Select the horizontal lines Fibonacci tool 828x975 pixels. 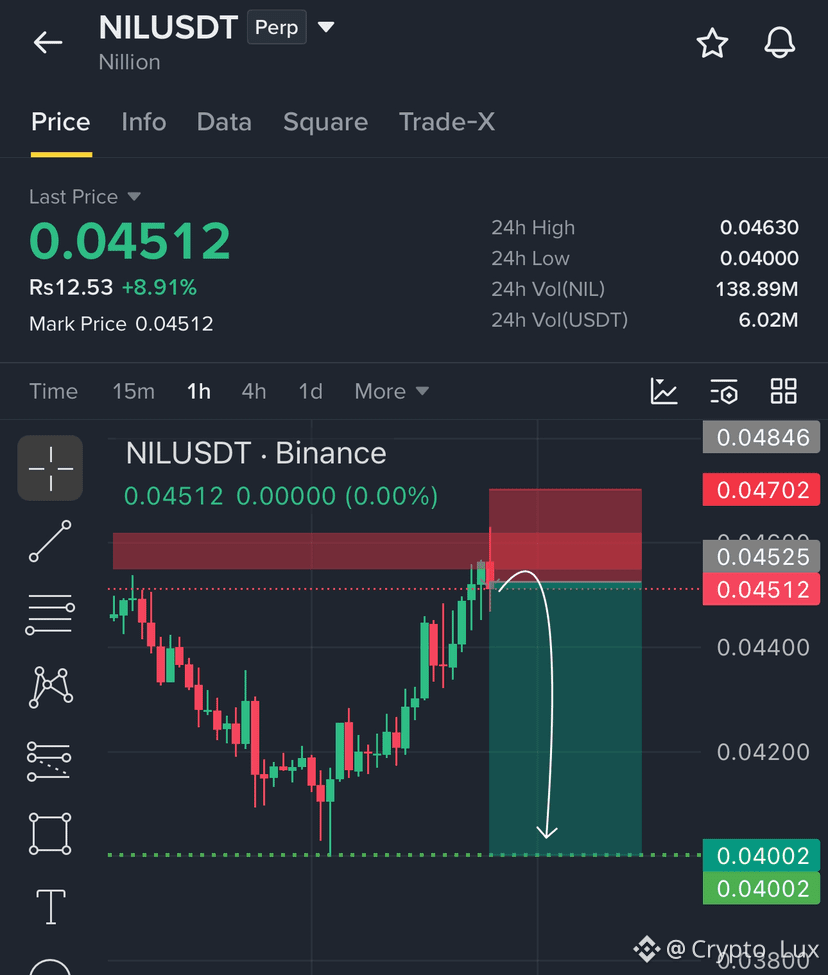click(50, 614)
